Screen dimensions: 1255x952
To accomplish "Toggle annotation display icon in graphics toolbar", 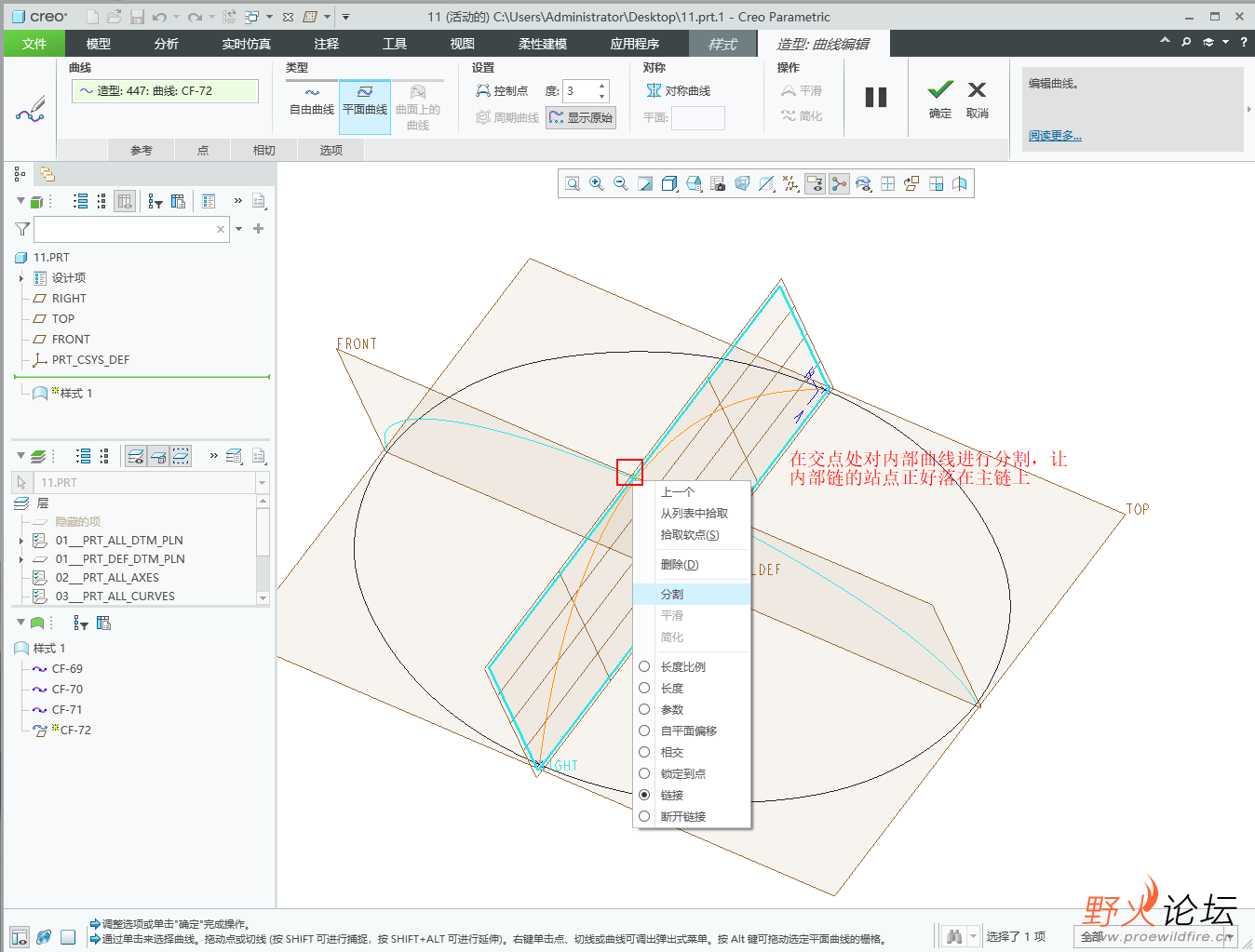I will point(815,184).
